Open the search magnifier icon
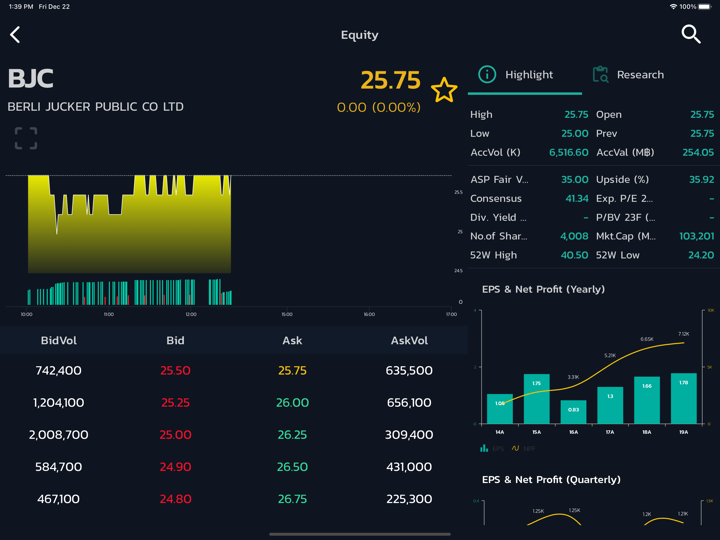 pyautogui.click(x=691, y=34)
